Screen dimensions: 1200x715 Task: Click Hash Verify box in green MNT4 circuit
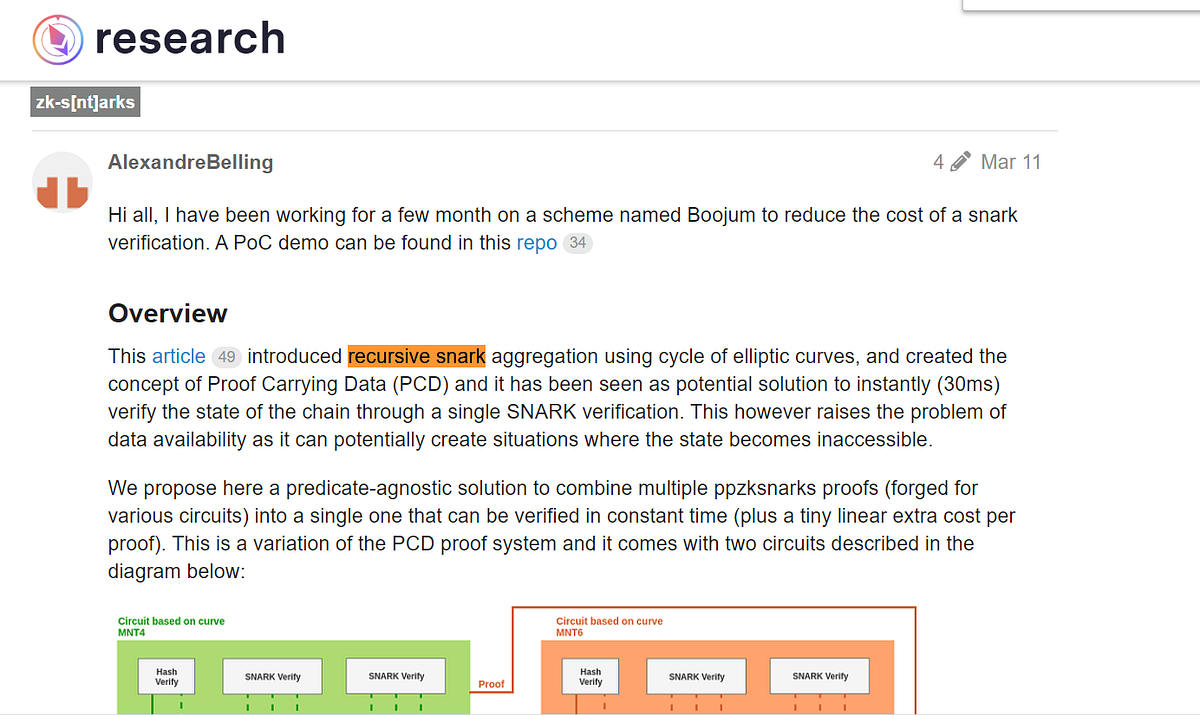(x=167, y=677)
